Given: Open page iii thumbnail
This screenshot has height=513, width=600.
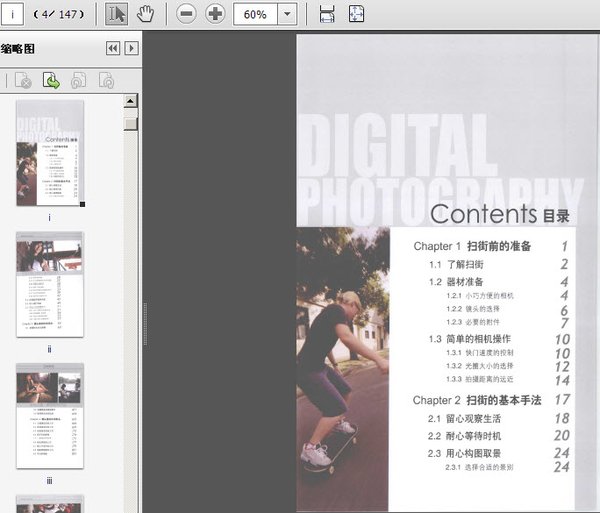Looking at the screenshot, I should [x=50, y=416].
